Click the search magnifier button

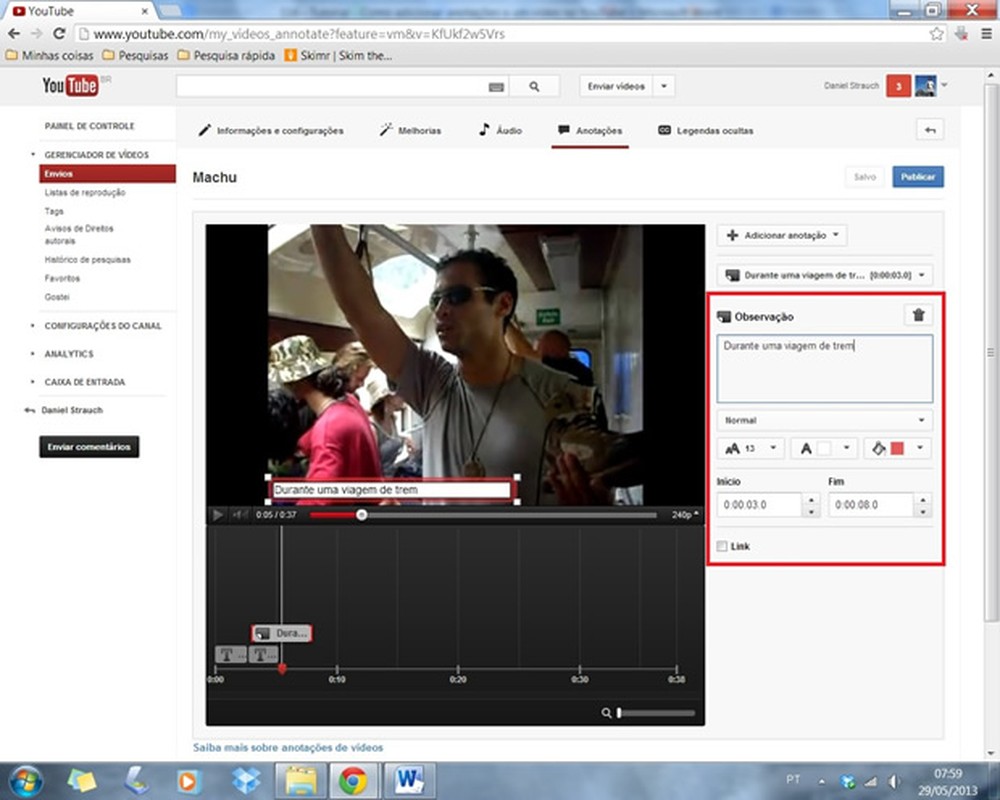(x=534, y=86)
